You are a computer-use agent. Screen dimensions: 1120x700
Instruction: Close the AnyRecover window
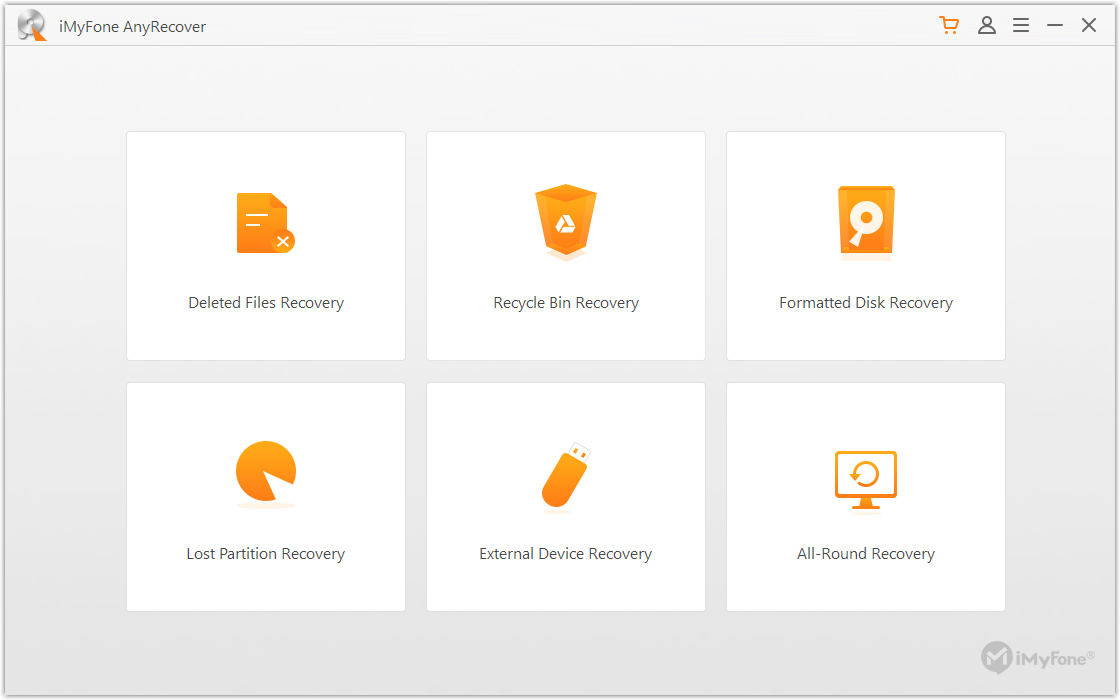[1089, 26]
